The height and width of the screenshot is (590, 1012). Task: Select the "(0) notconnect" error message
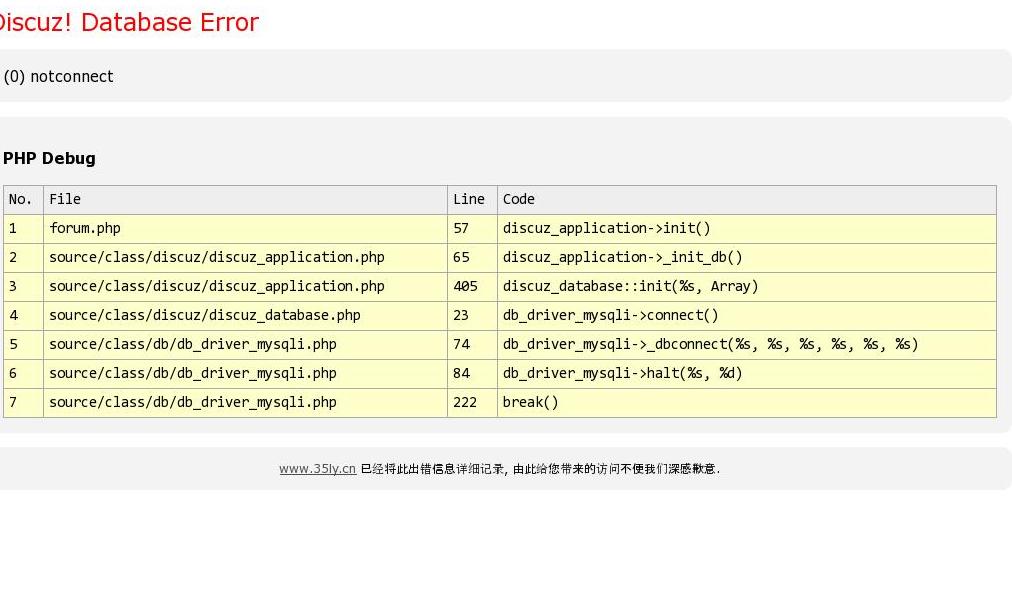pyautogui.click(x=58, y=76)
